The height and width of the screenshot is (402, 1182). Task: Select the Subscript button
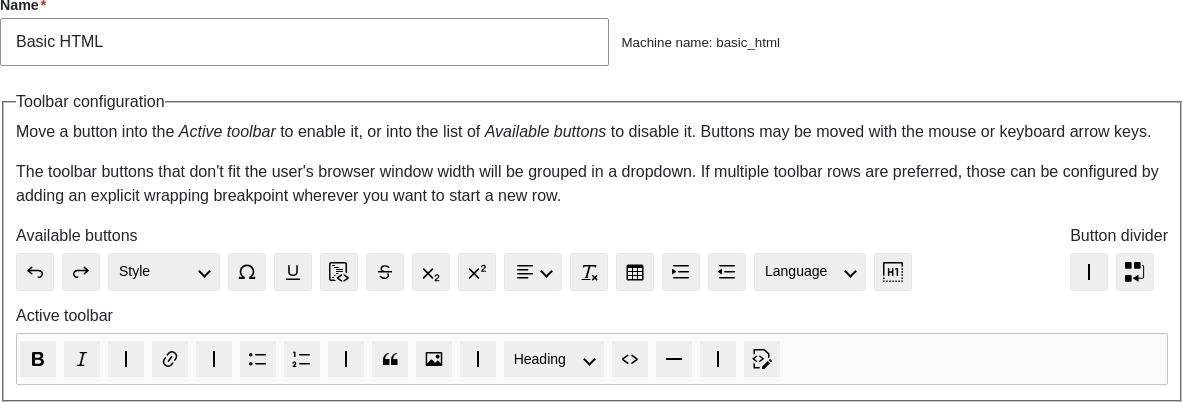430,272
